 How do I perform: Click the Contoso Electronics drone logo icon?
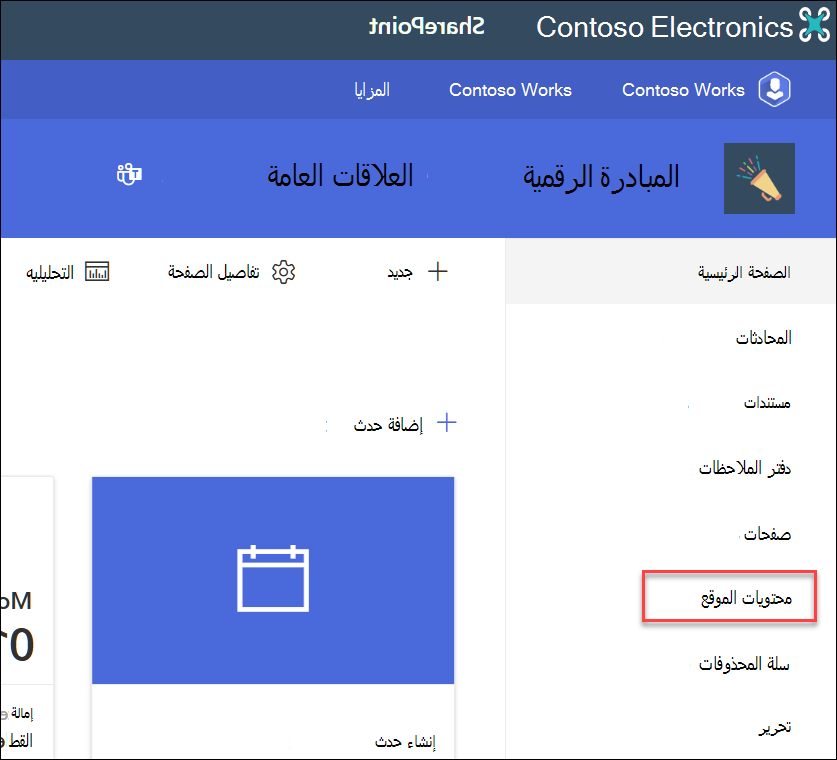coord(815,25)
